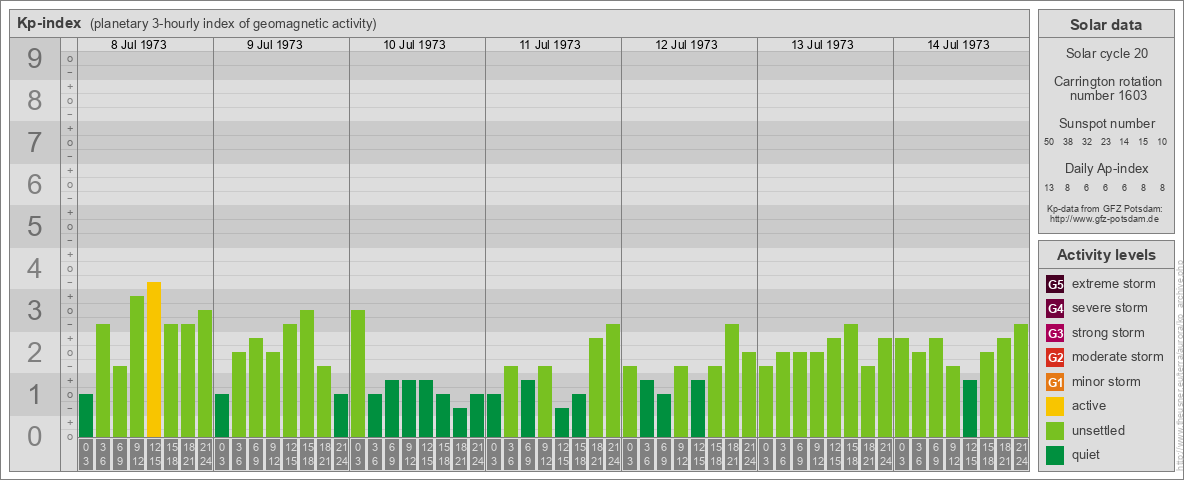Click the Kp scale number 0
Image resolution: width=1184 pixels, height=480 pixels.
pyautogui.click(x=34, y=436)
